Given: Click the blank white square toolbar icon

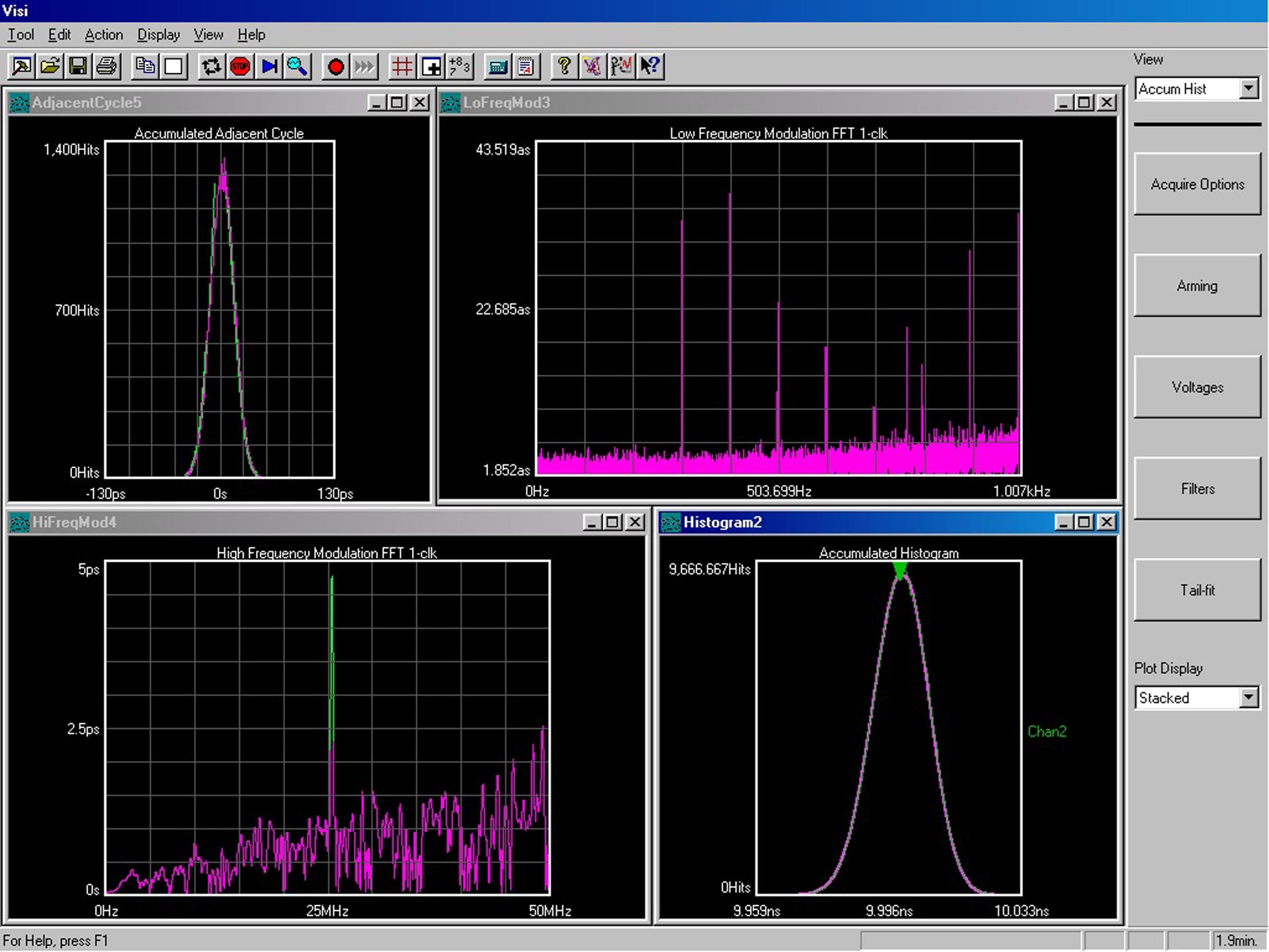Looking at the screenshot, I should [174, 66].
